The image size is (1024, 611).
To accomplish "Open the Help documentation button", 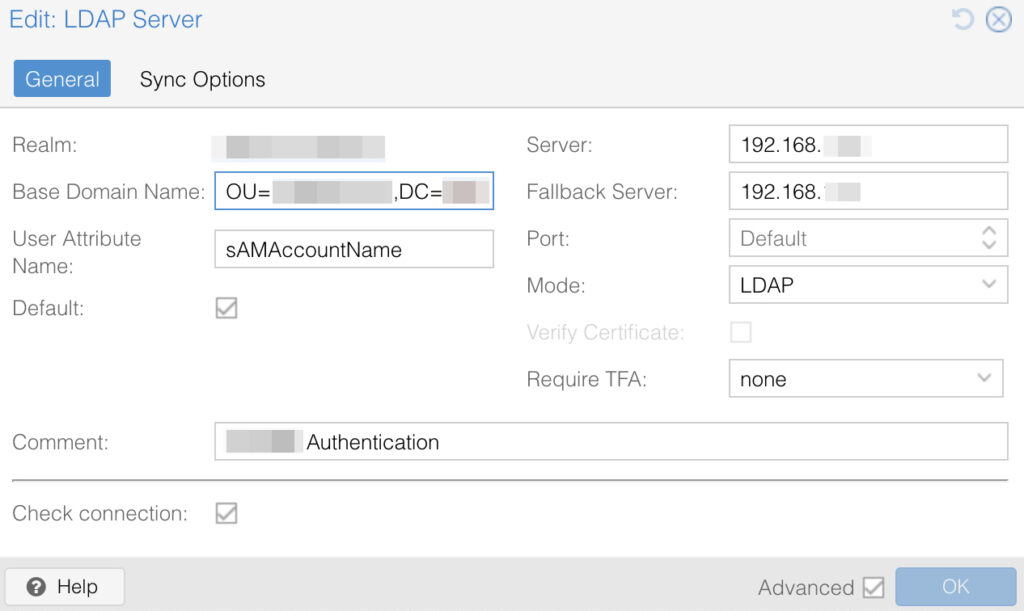I will click(65, 587).
